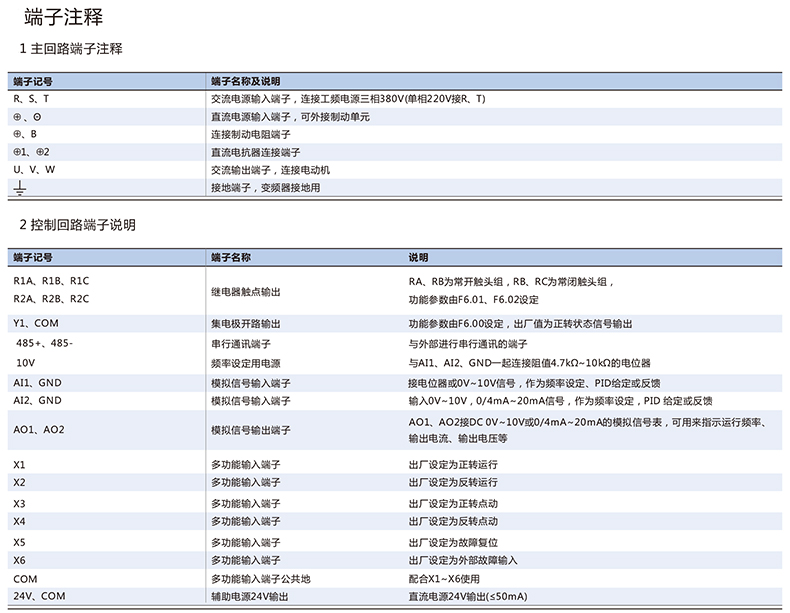The height and width of the screenshot is (613, 790).
Task: Click the '⊕、B' braking resistor terminal symbol
Action: [25, 134]
